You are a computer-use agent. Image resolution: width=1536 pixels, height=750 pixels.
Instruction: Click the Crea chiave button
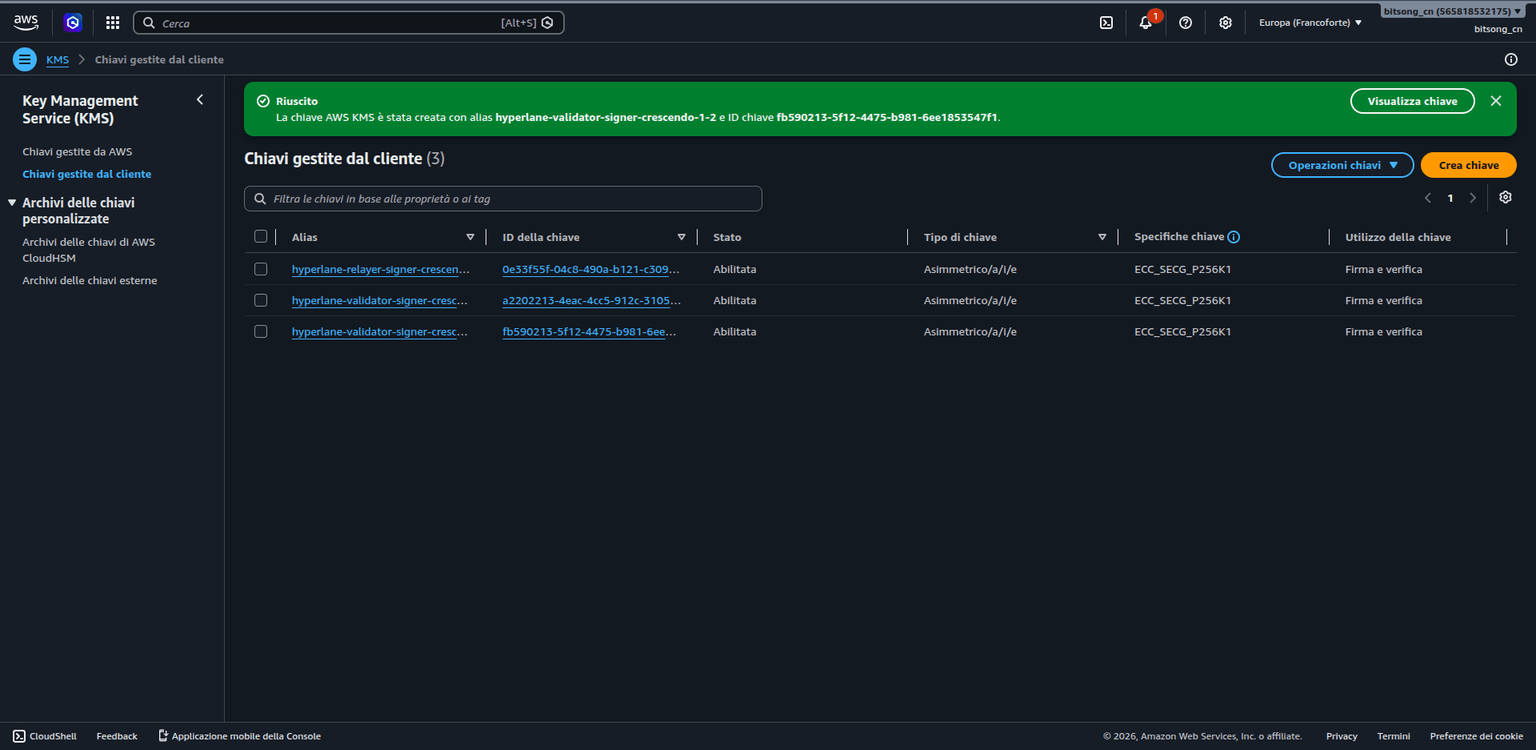pos(1468,165)
